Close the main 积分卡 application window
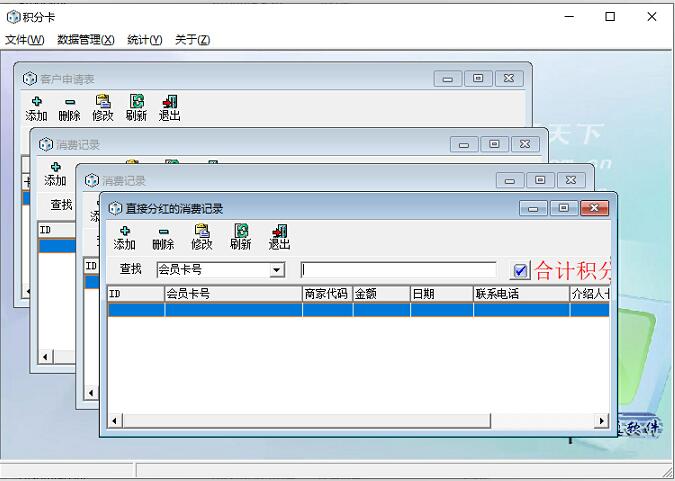 click(x=652, y=17)
